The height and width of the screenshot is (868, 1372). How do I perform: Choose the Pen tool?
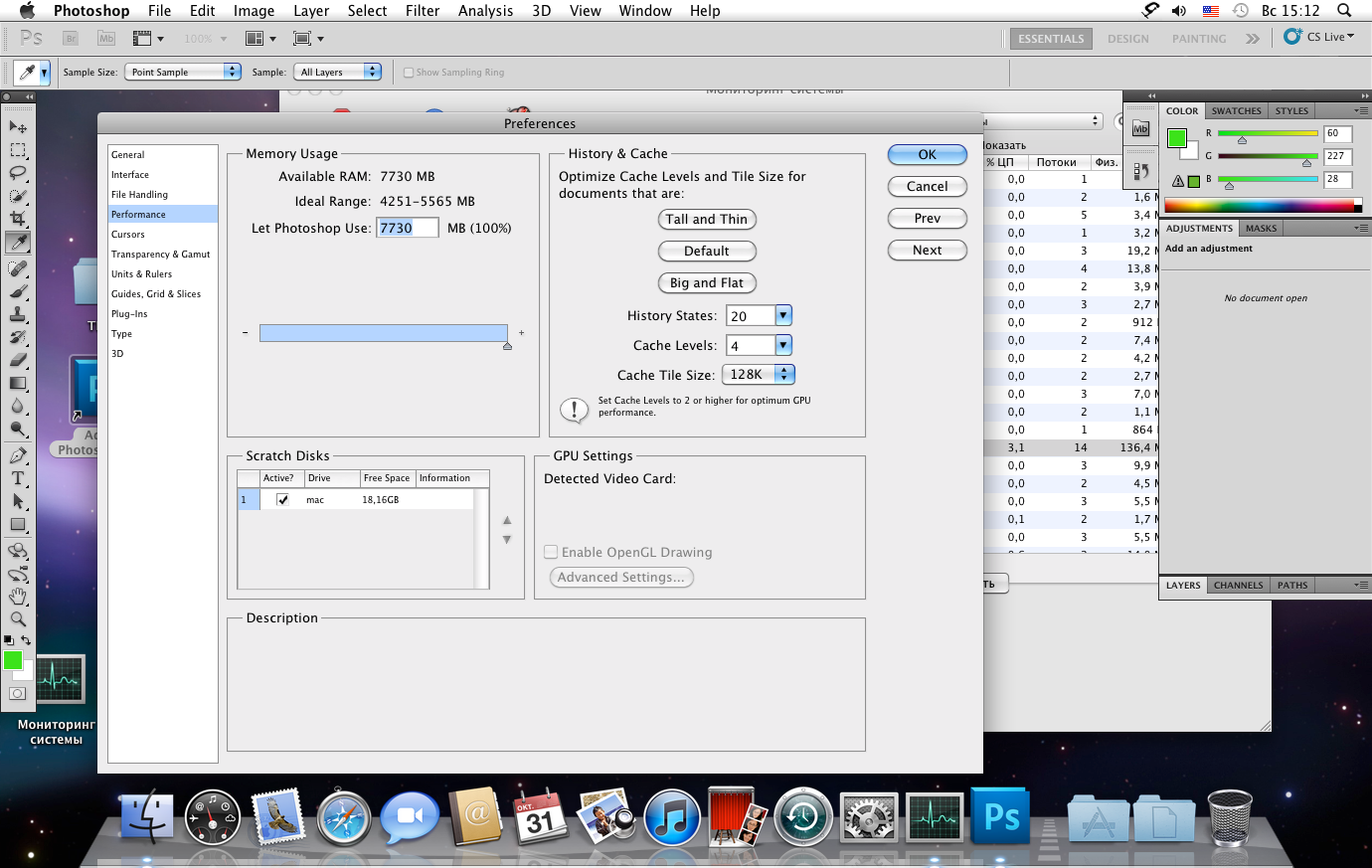point(18,455)
